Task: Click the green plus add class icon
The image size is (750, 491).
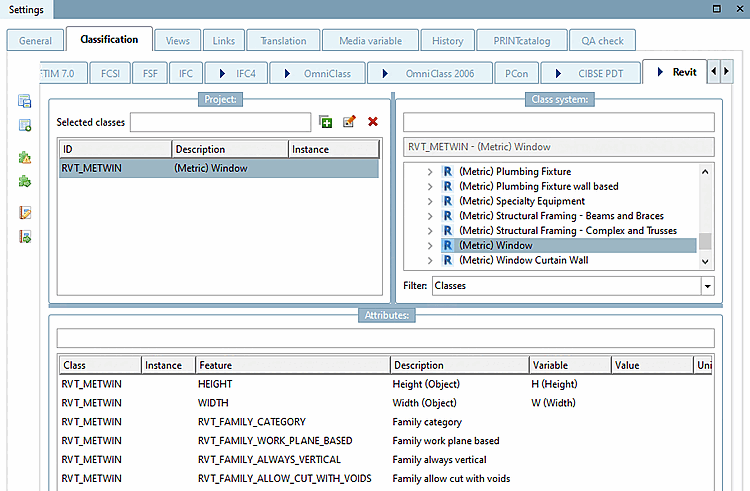Action: pos(326,122)
